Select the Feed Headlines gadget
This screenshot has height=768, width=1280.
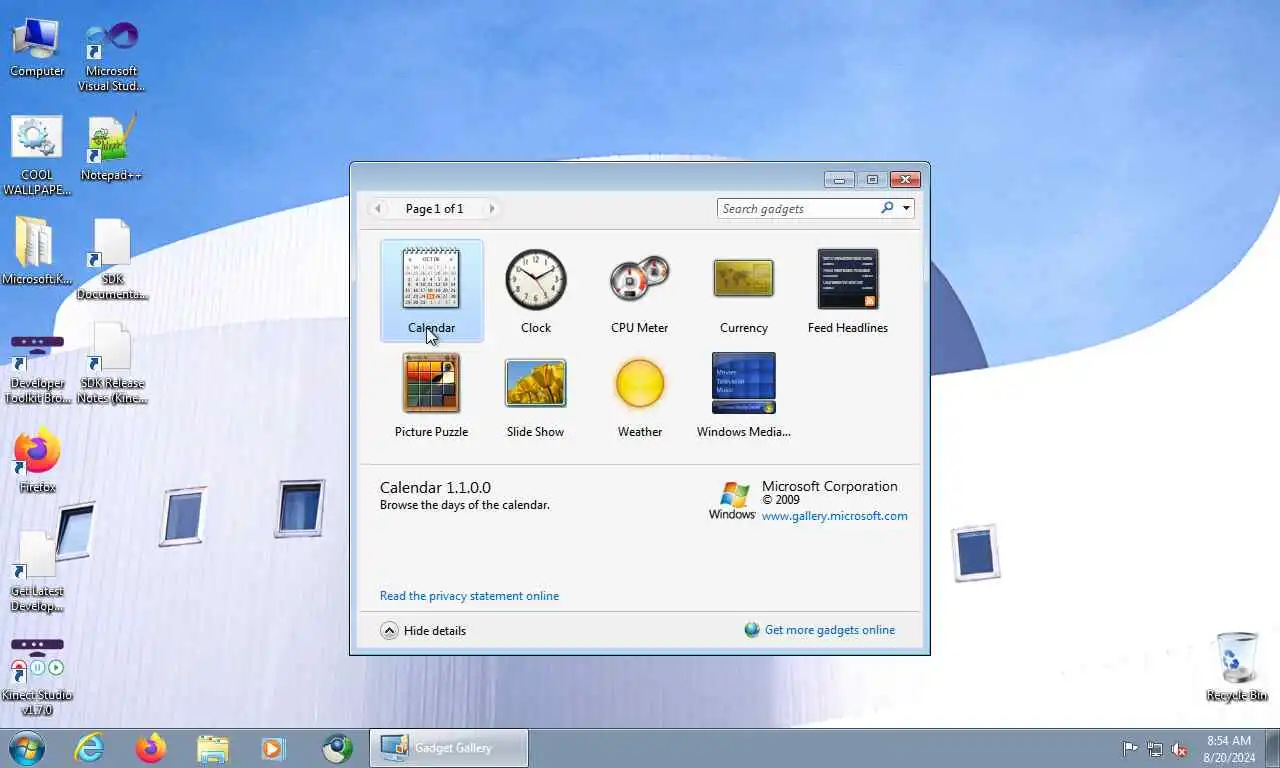pyautogui.click(x=848, y=290)
